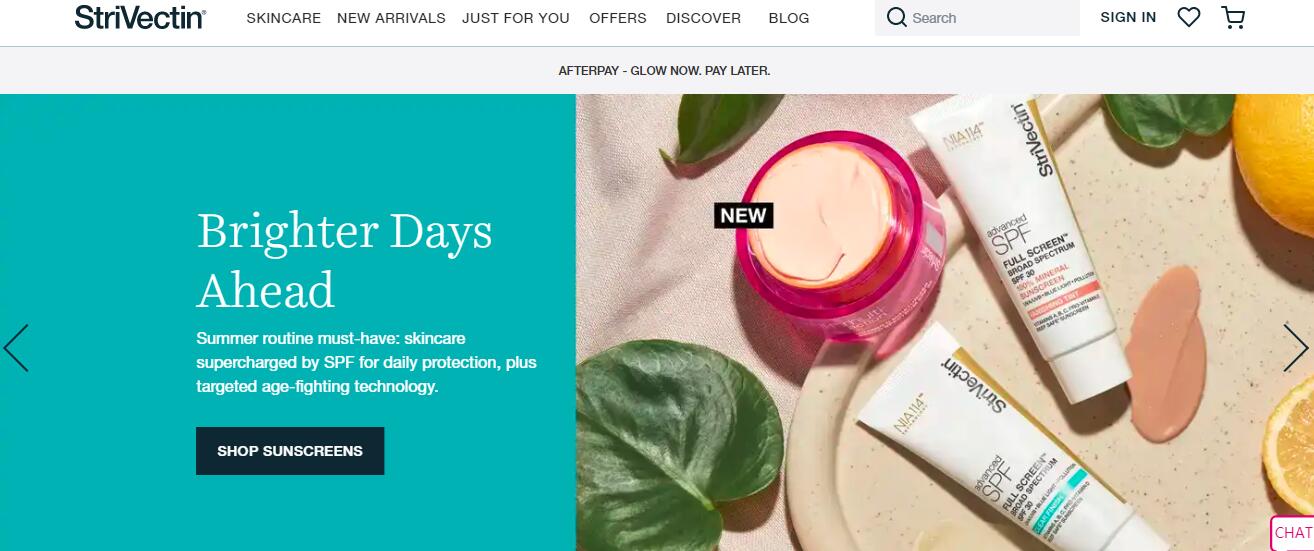Go to previous slide arrow
This screenshot has width=1314, height=551.
click(x=16, y=348)
